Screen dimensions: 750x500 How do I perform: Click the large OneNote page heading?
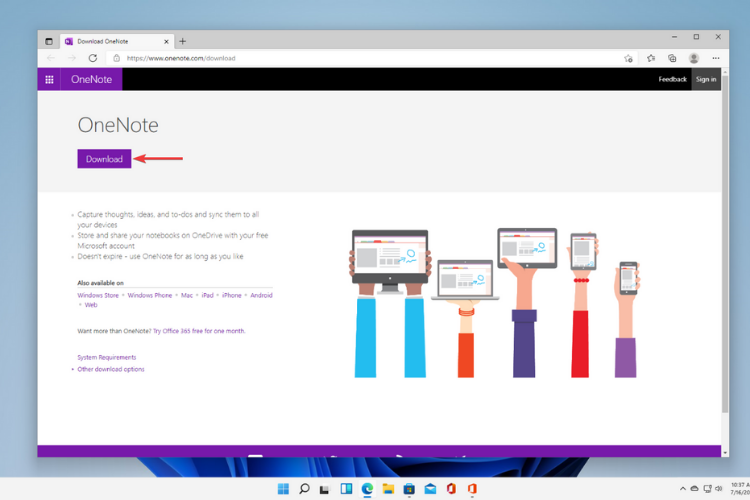pyautogui.click(x=118, y=125)
